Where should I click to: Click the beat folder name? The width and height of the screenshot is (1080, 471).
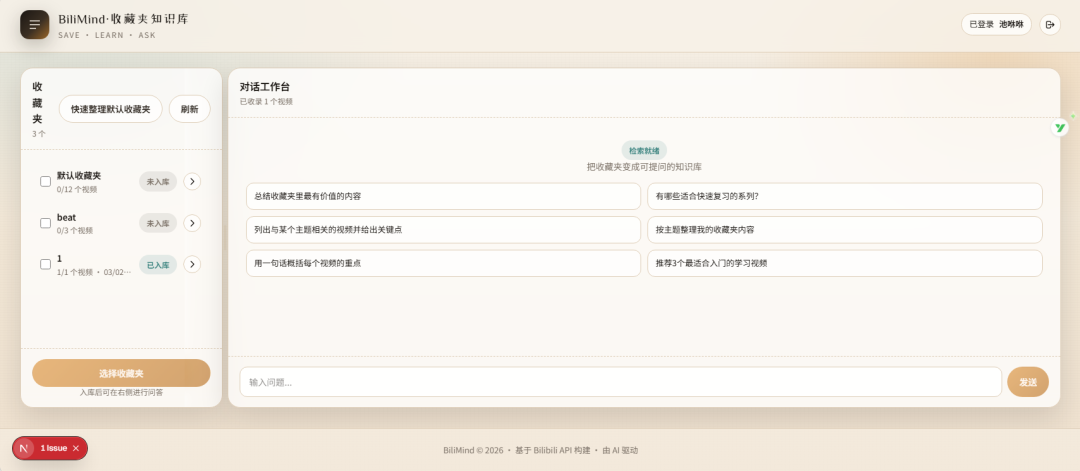66,218
